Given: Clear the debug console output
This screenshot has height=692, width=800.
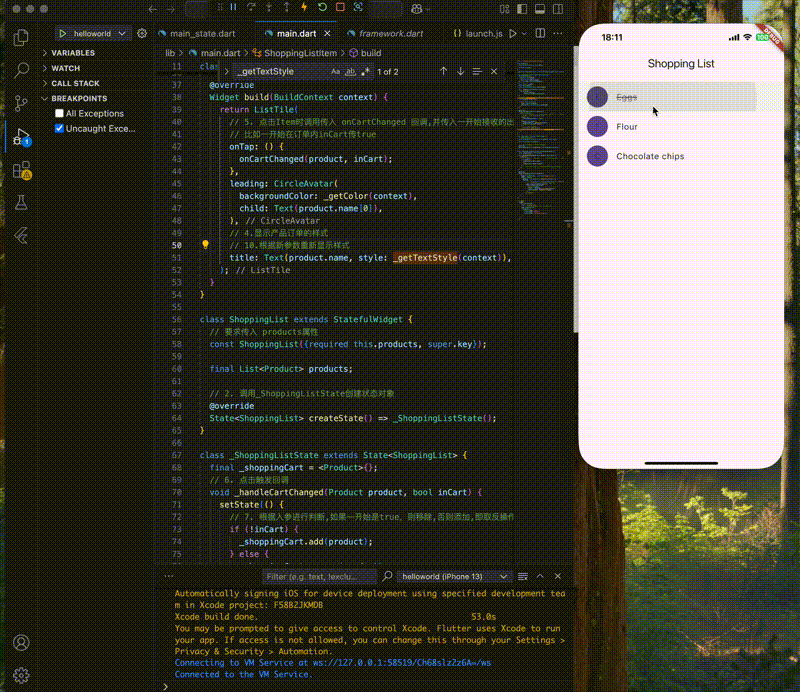Looking at the screenshot, I should tap(522, 576).
